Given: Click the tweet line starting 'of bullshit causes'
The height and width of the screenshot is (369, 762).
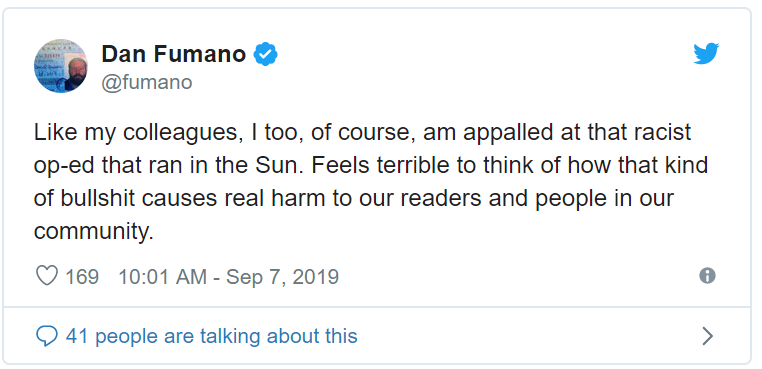Looking at the screenshot, I should point(353,199).
